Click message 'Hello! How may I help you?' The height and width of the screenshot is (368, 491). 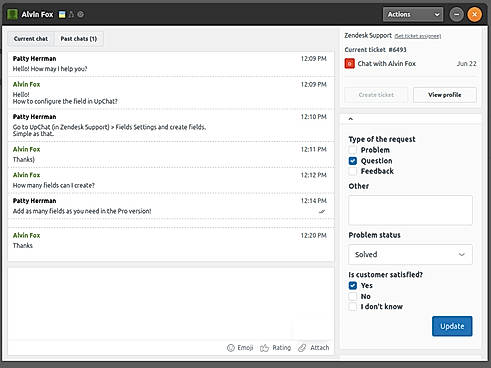pos(50,69)
